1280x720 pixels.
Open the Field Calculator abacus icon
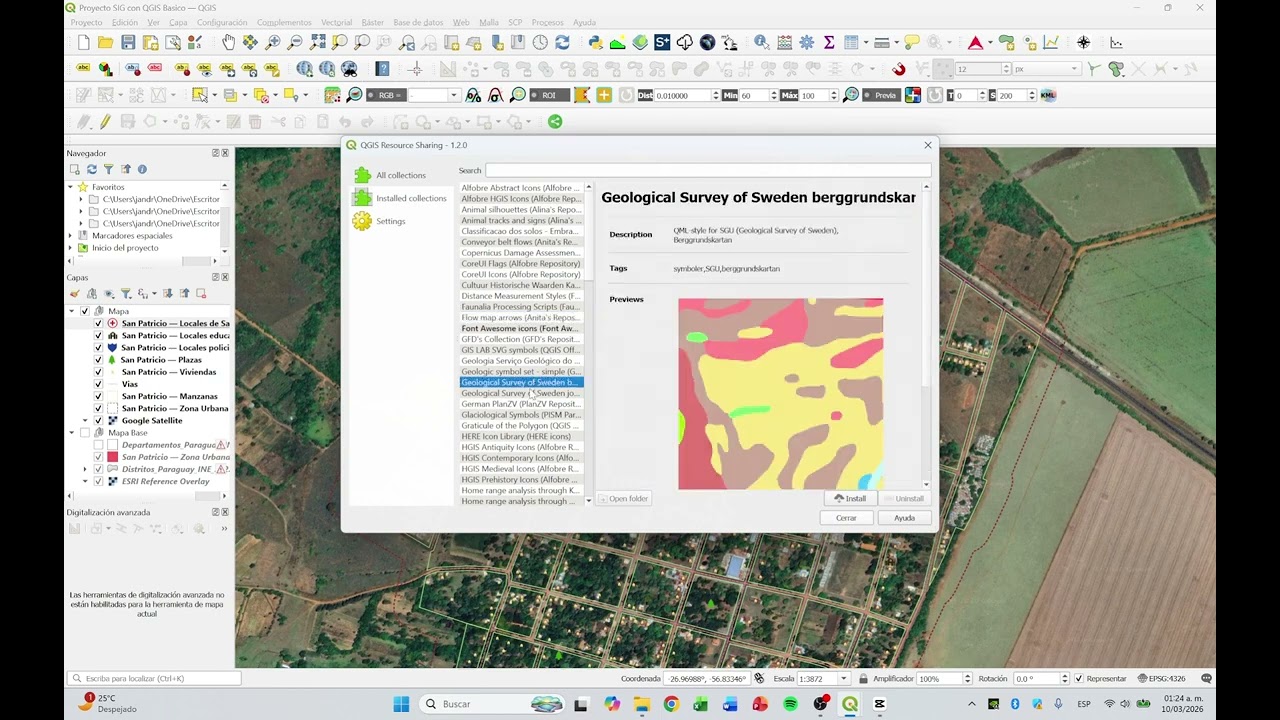pyautogui.click(x=785, y=42)
